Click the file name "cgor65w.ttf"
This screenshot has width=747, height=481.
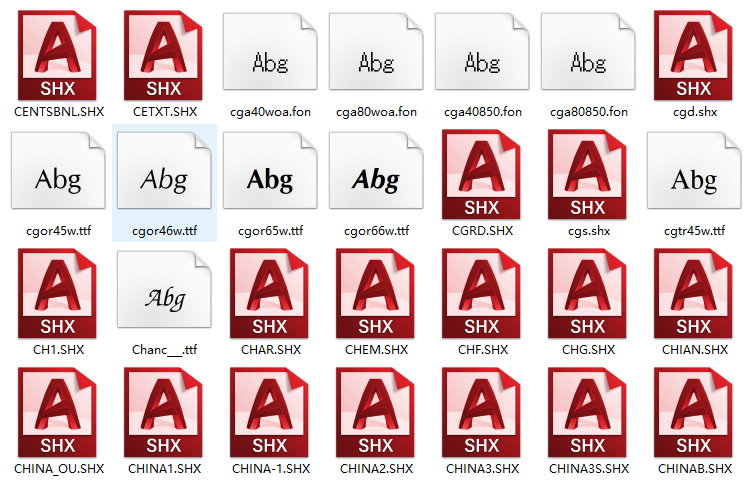click(x=271, y=231)
